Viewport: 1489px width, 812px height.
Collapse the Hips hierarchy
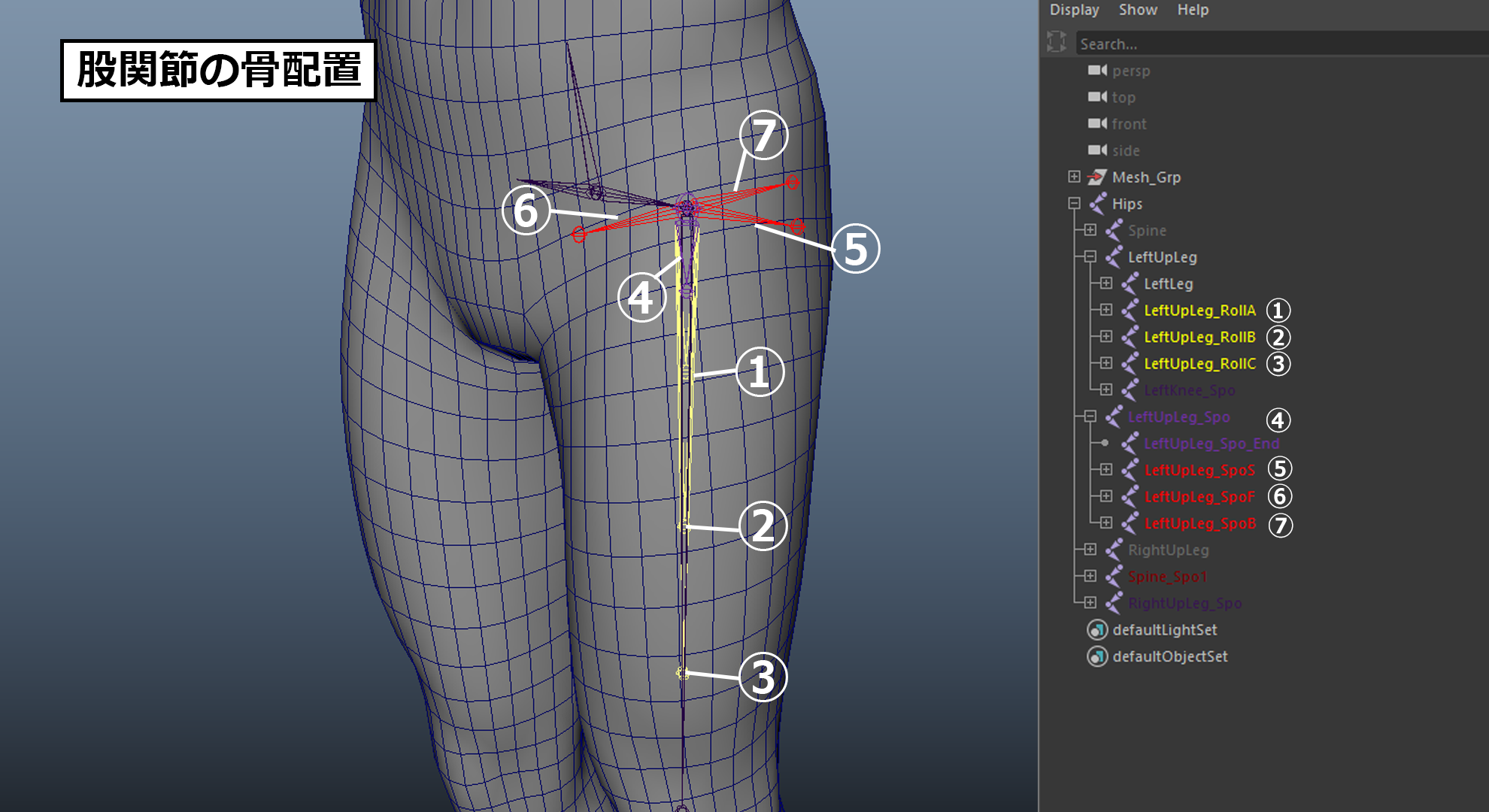(x=1074, y=203)
